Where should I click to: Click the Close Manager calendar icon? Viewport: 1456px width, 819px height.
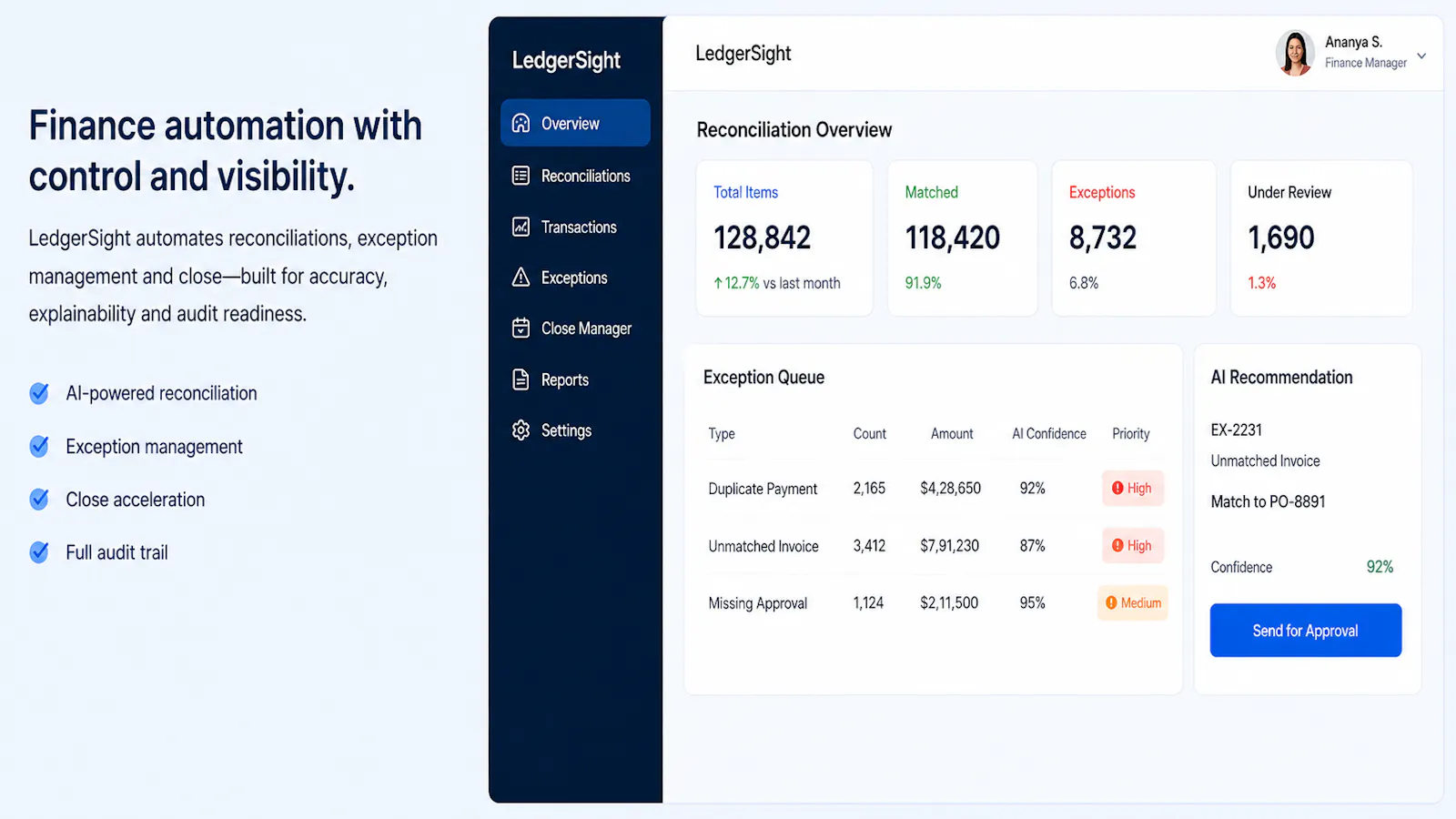point(521,329)
